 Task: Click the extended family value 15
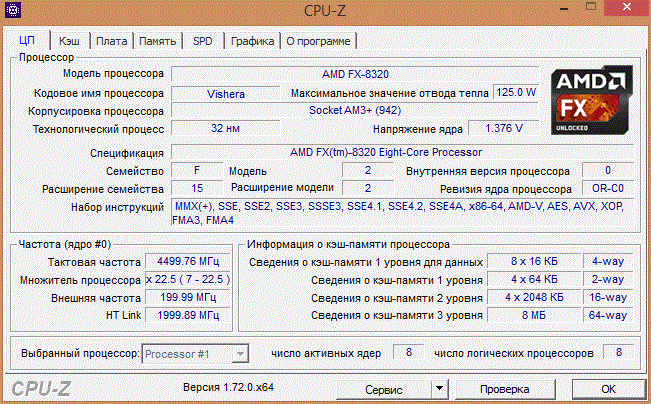point(197,188)
